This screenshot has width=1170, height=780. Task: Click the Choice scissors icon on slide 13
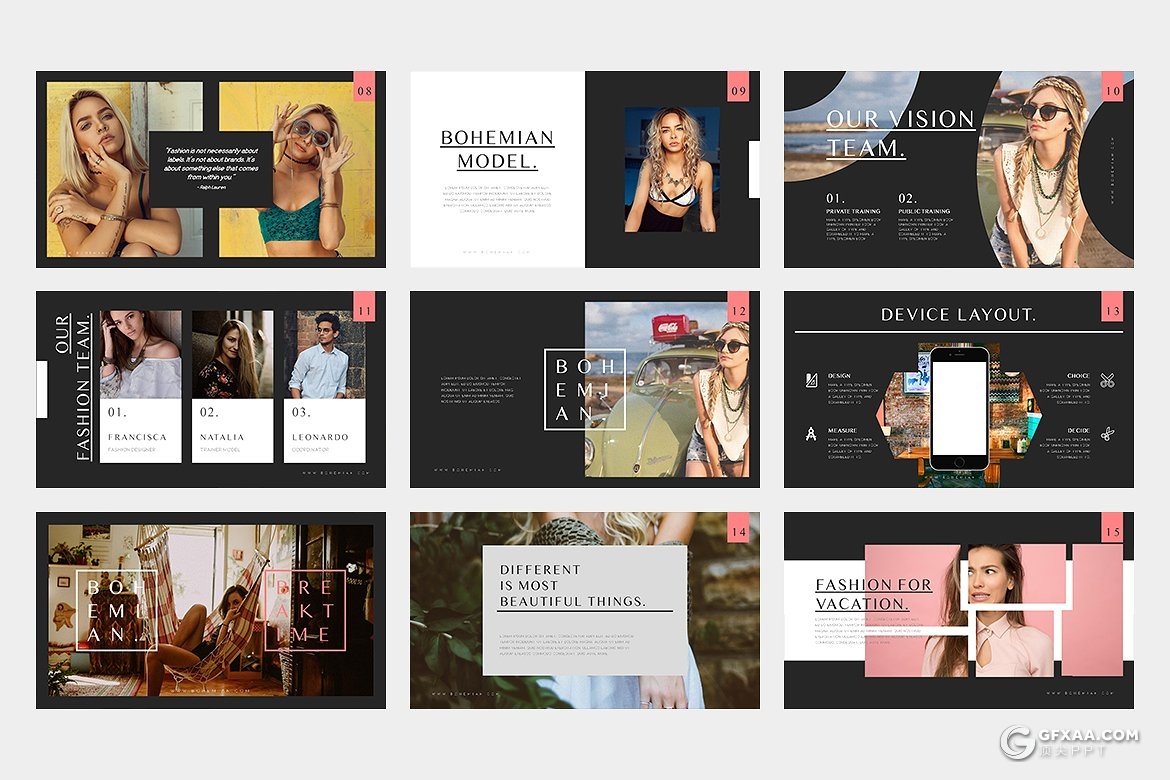1107,380
